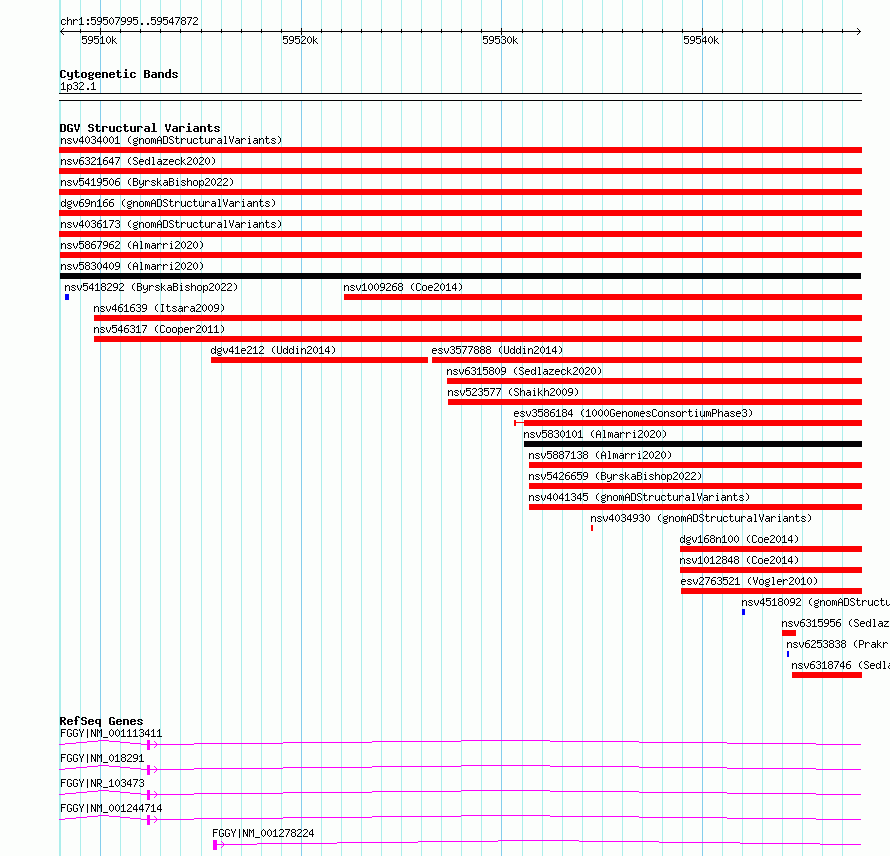Select the FGGY|NR_103473 transcript label
This screenshot has width=890, height=856.
coord(102,783)
